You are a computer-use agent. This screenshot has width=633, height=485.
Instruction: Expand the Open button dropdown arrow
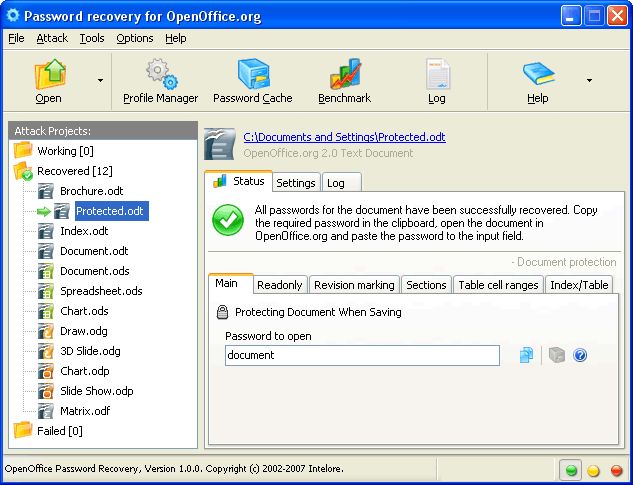[x=99, y=80]
